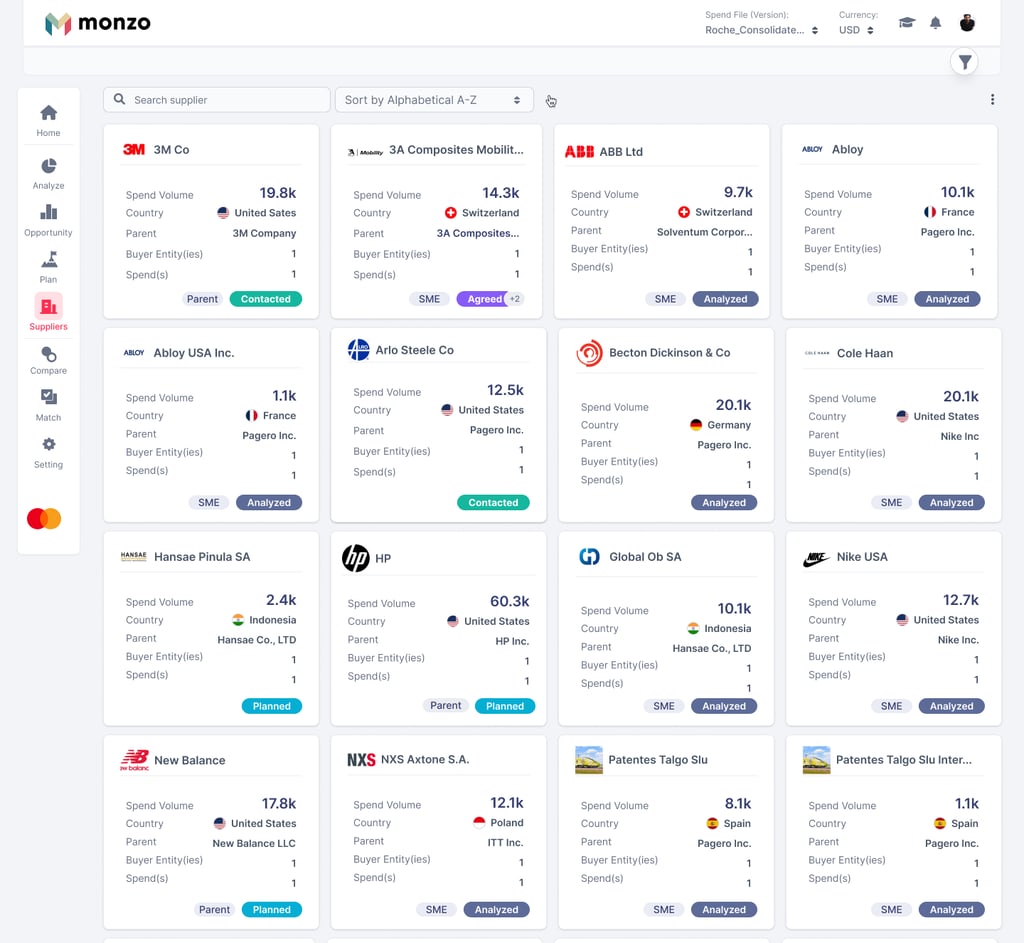Click the monzo logo
The width and height of the screenshot is (1024, 943).
98,23
